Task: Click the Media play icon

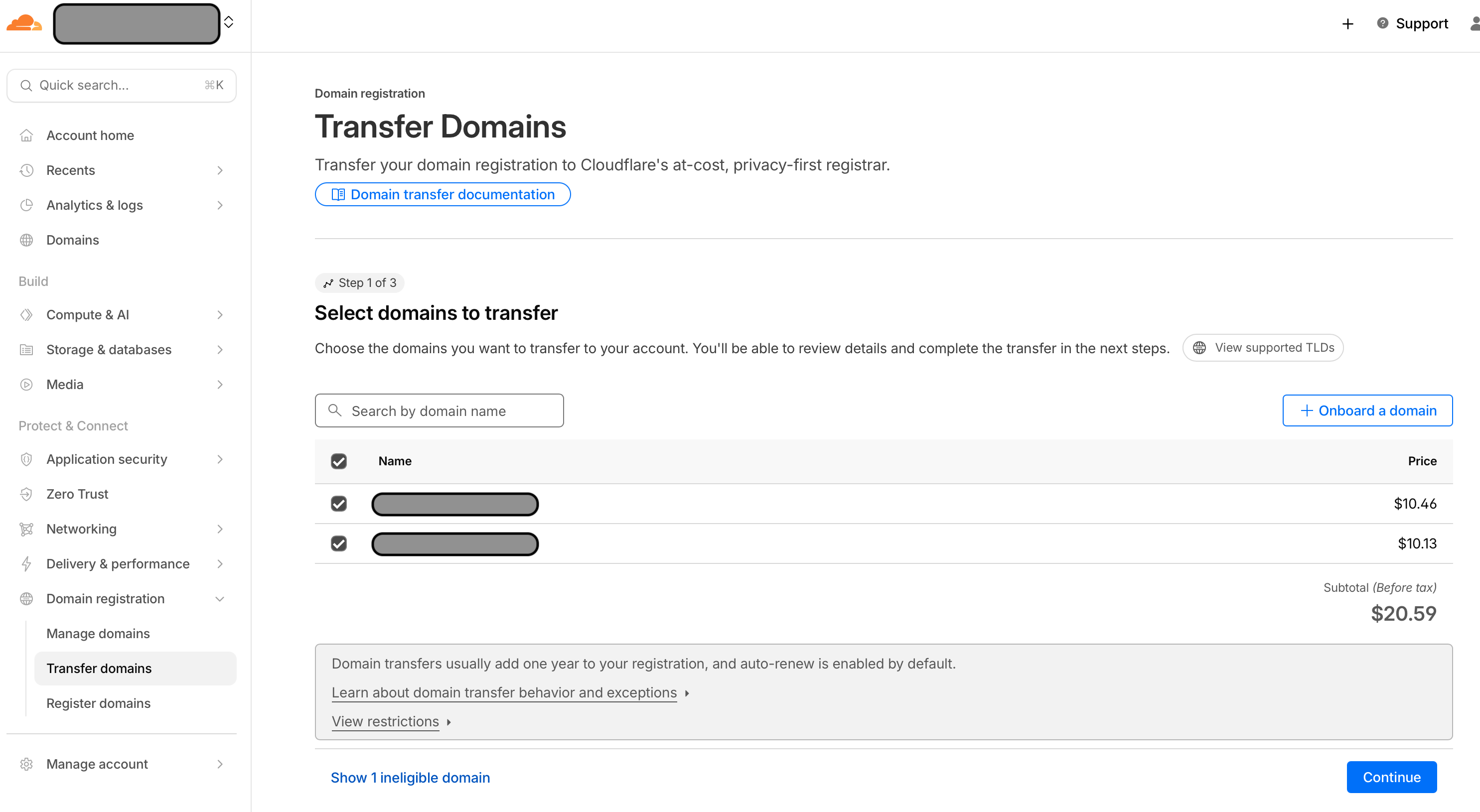Action: (26, 385)
